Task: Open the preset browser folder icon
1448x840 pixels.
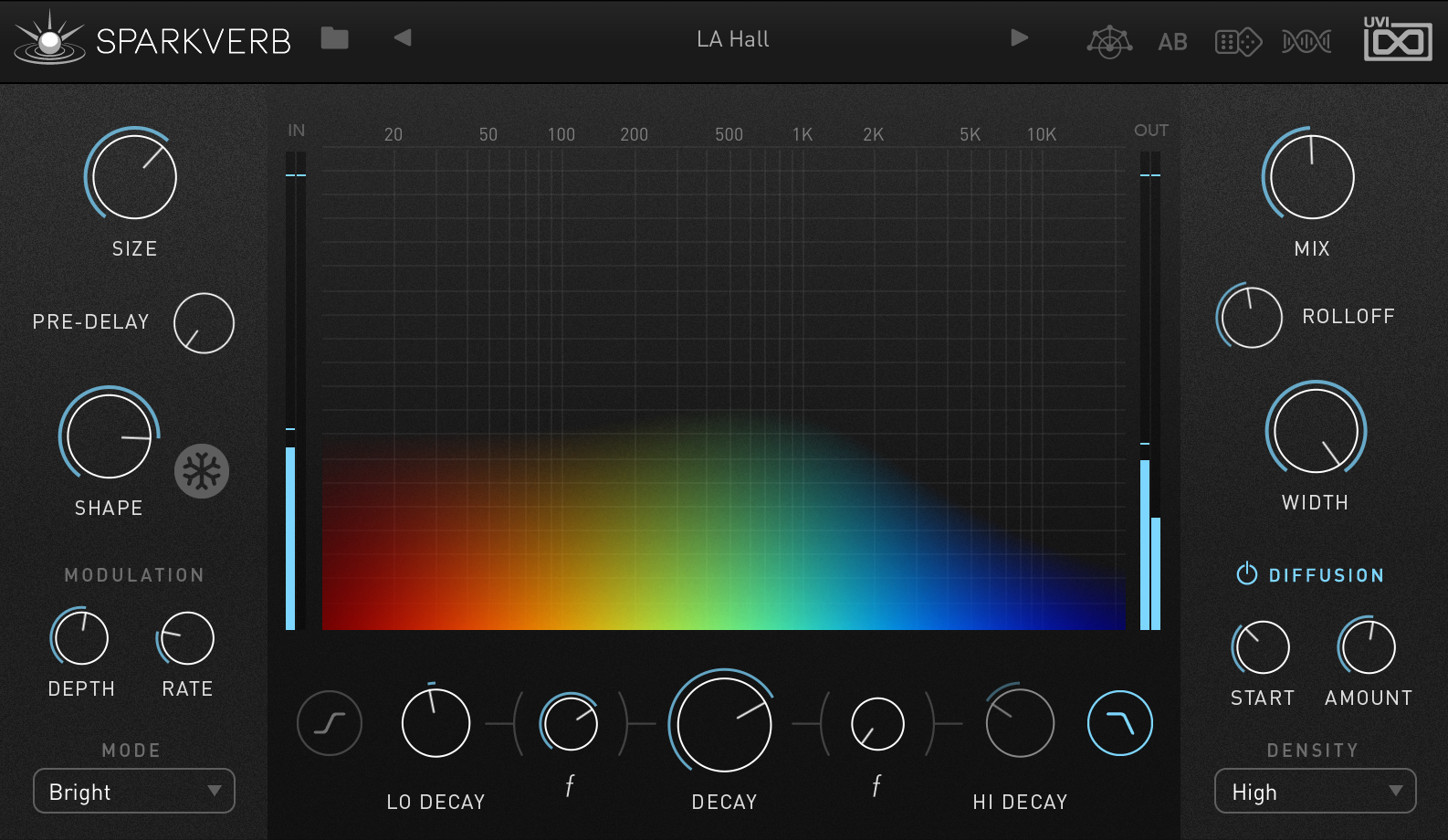Action: (334, 38)
